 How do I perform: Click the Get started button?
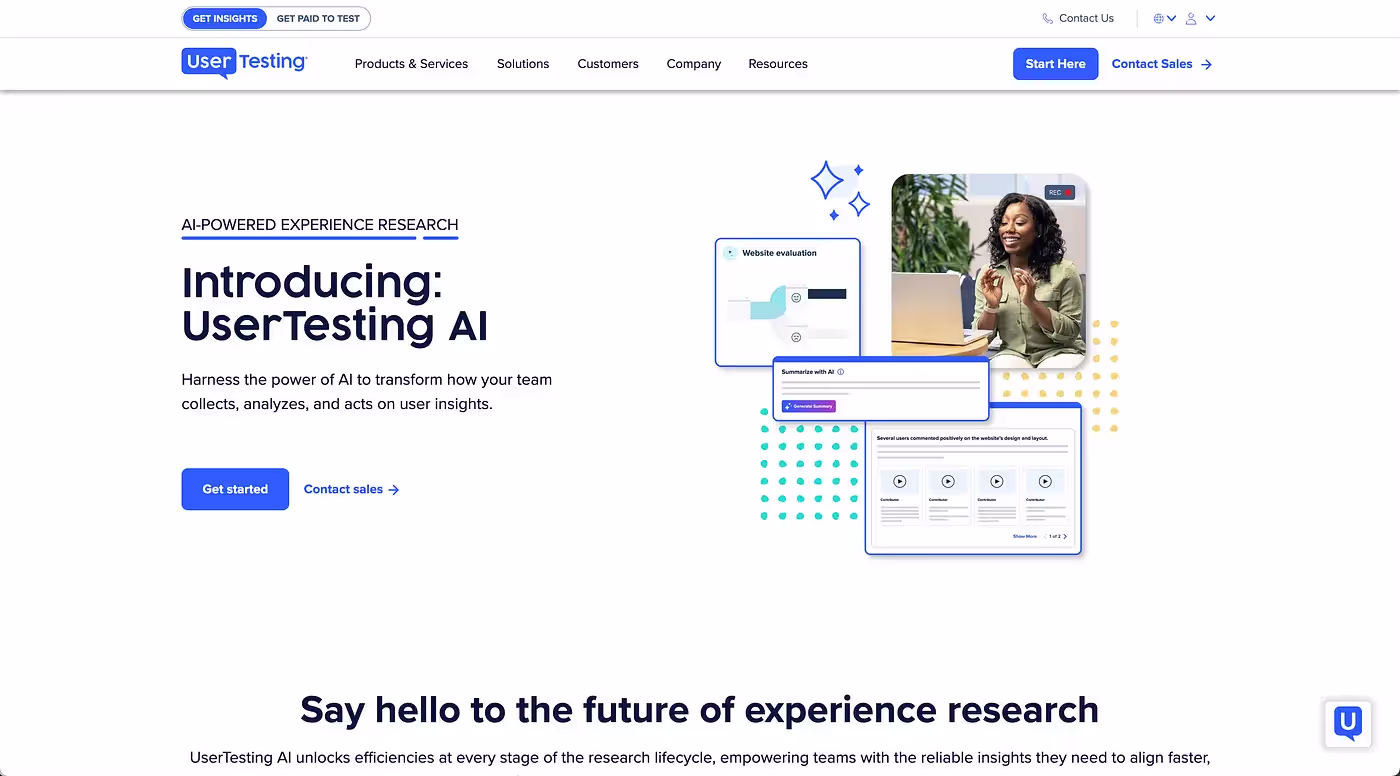pos(235,489)
